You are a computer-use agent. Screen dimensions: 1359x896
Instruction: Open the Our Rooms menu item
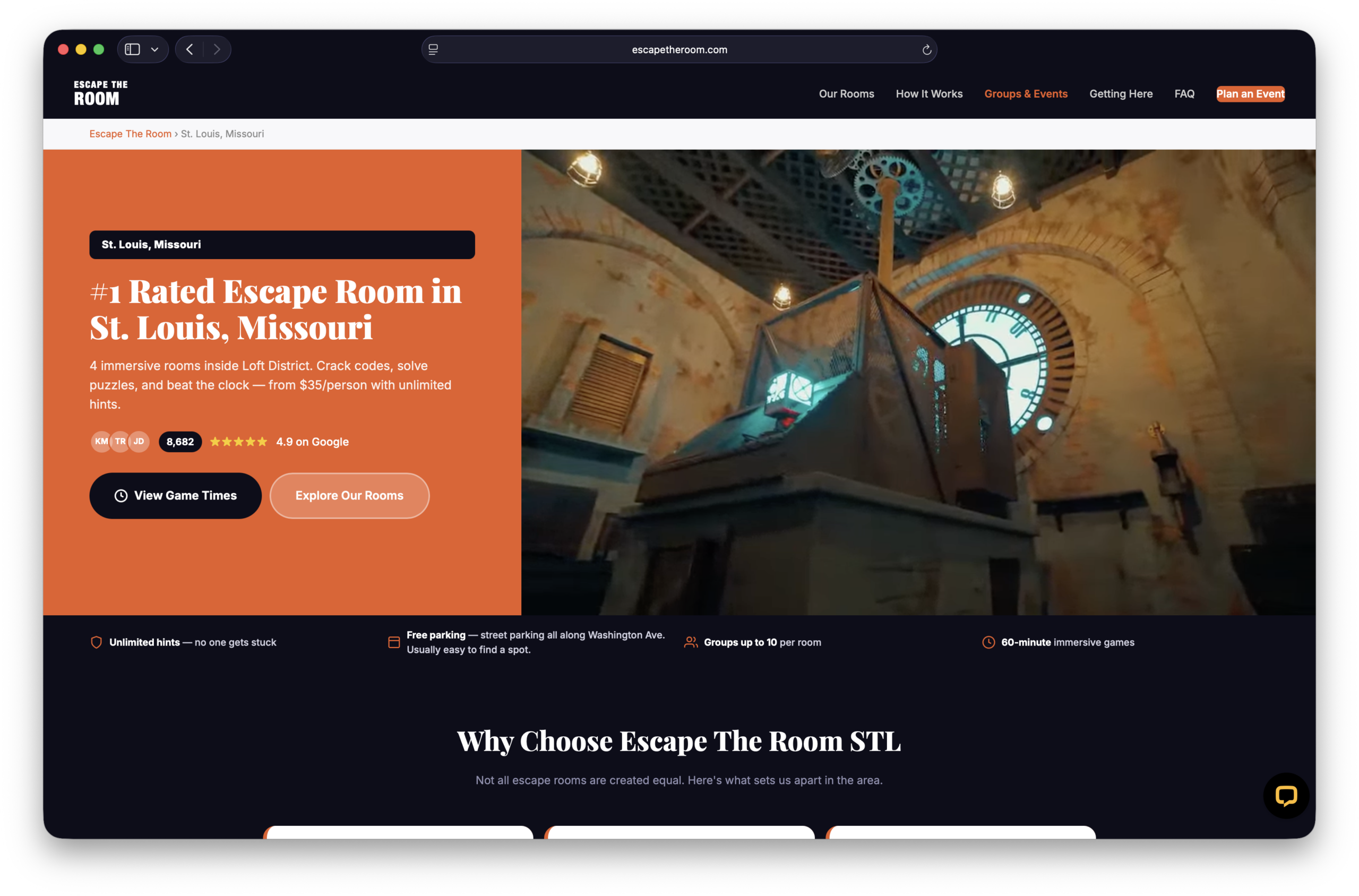point(846,94)
